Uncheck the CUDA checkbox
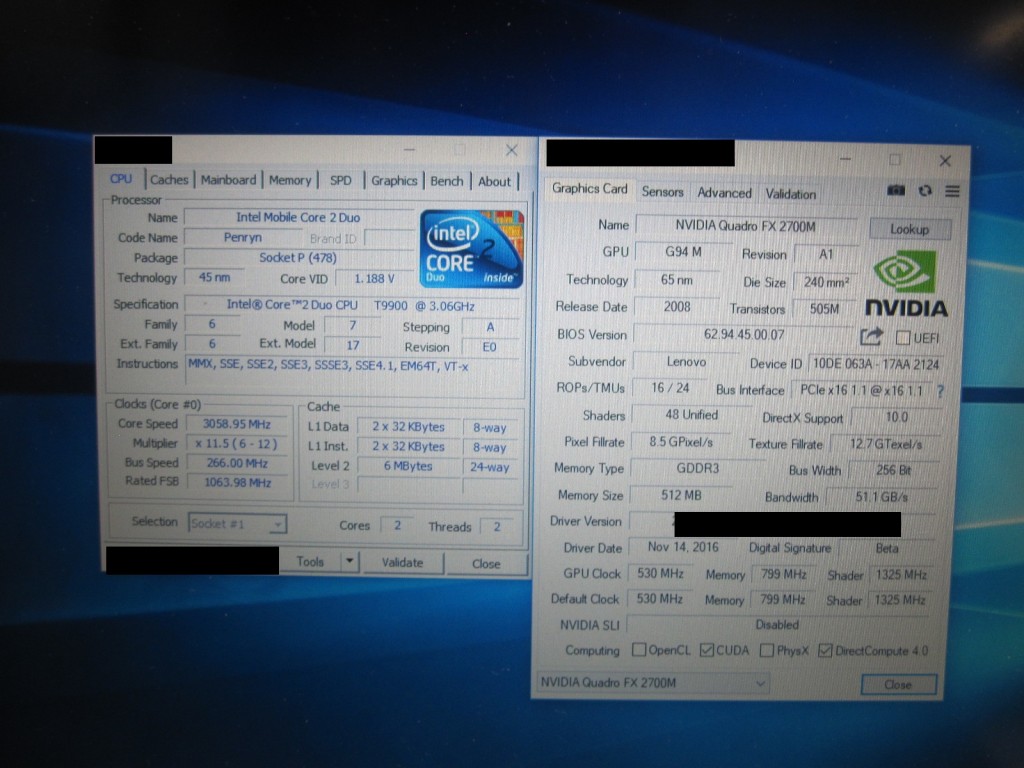 pyautogui.click(x=707, y=651)
